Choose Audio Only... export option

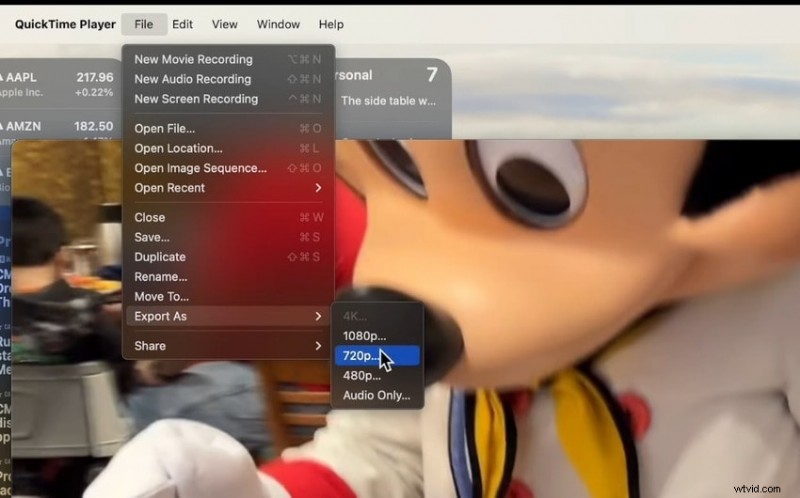[377, 395]
